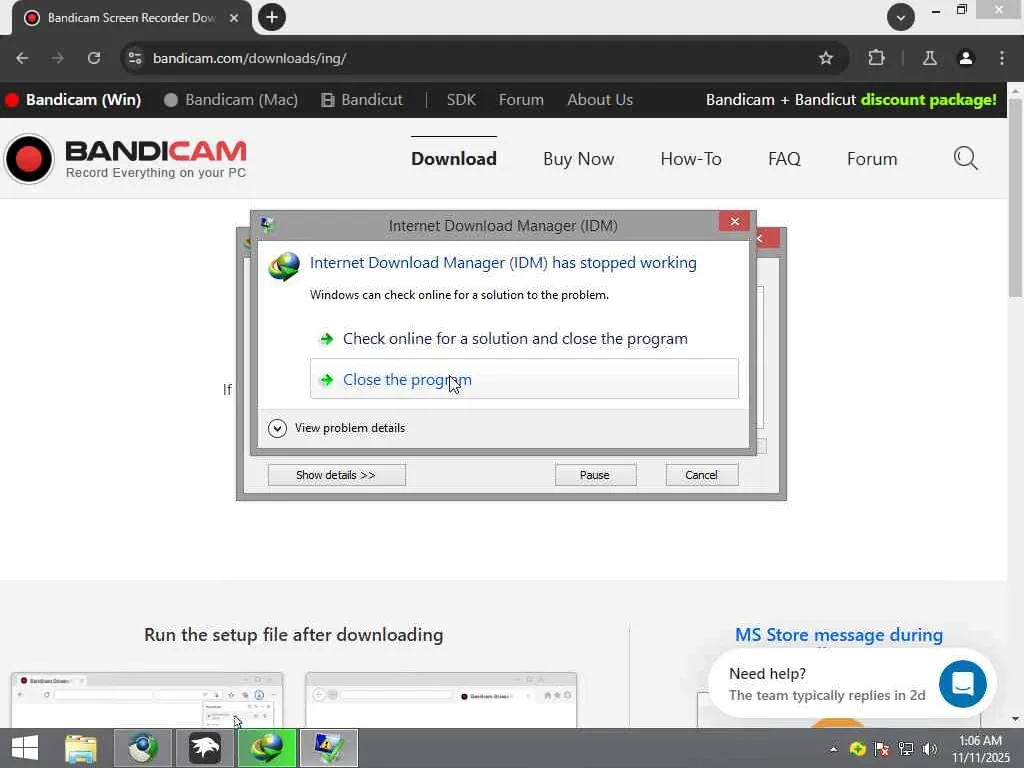
Task: Open SDK link in top bar
Action: [461, 100]
